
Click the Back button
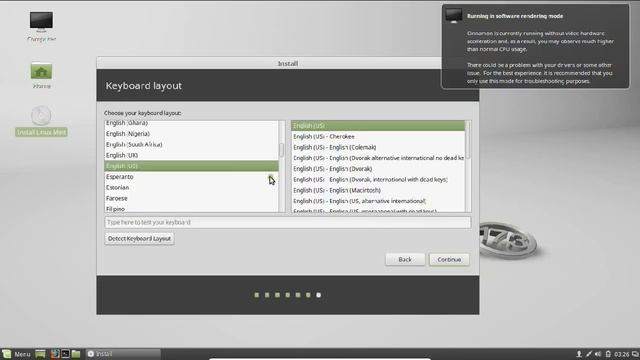point(405,260)
